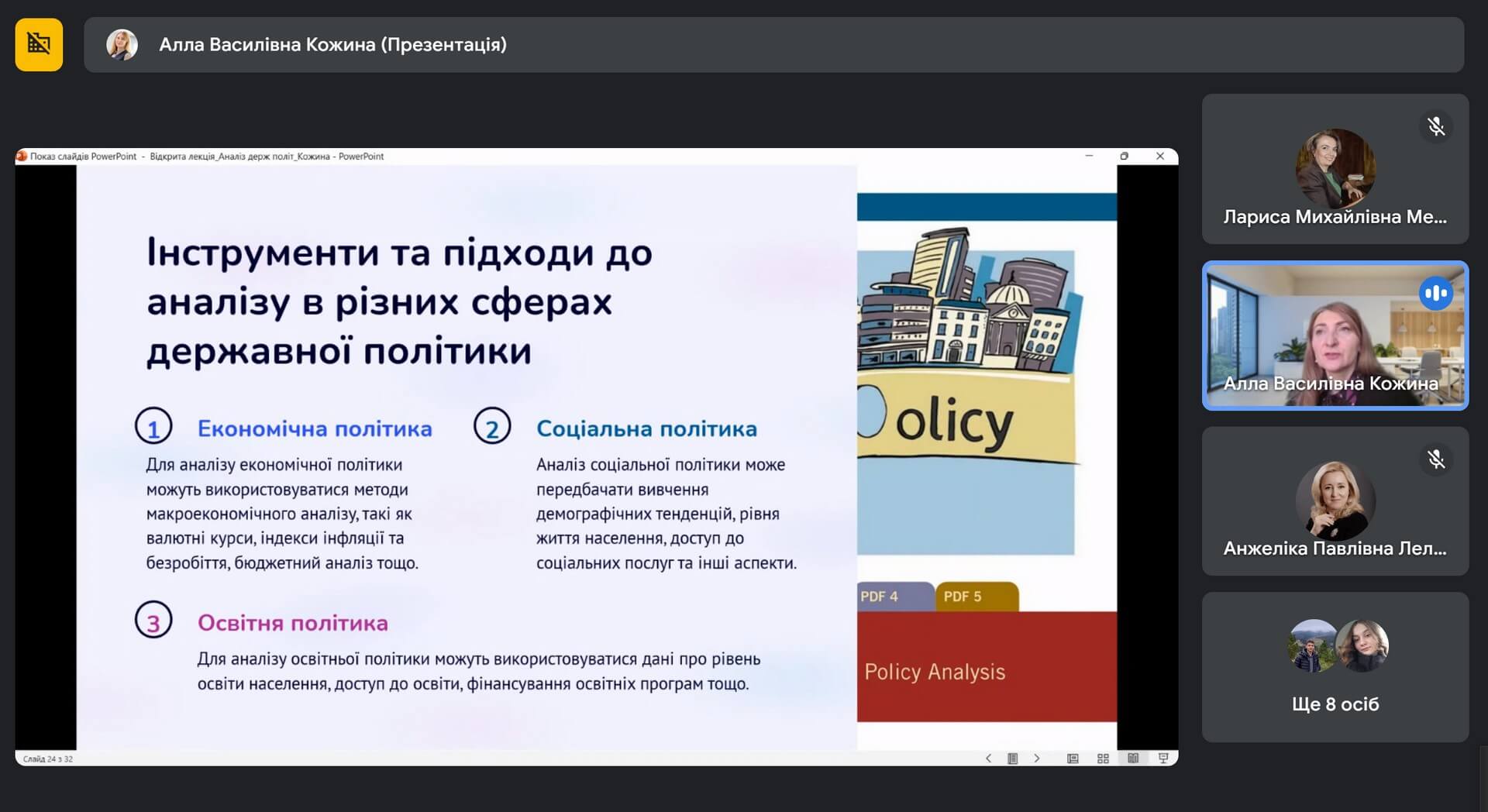Start Slide Show view from status bar
The image size is (1488, 812).
coord(1163,759)
